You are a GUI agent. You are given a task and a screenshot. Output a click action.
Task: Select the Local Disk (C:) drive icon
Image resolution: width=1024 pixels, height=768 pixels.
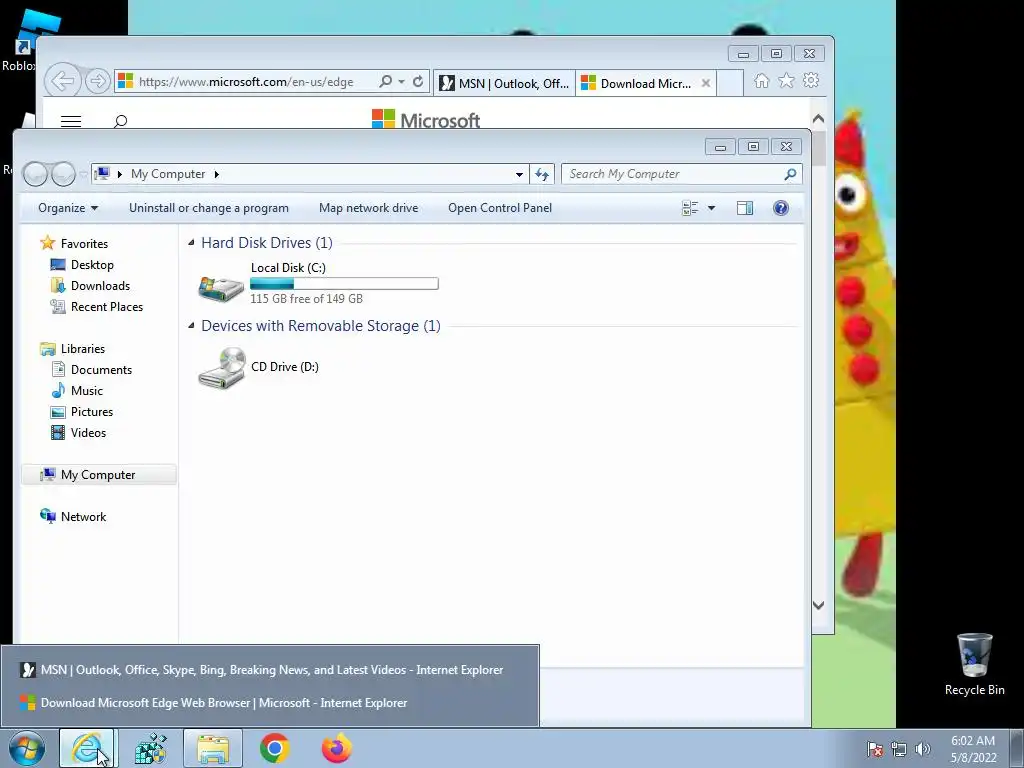[221, 287]
